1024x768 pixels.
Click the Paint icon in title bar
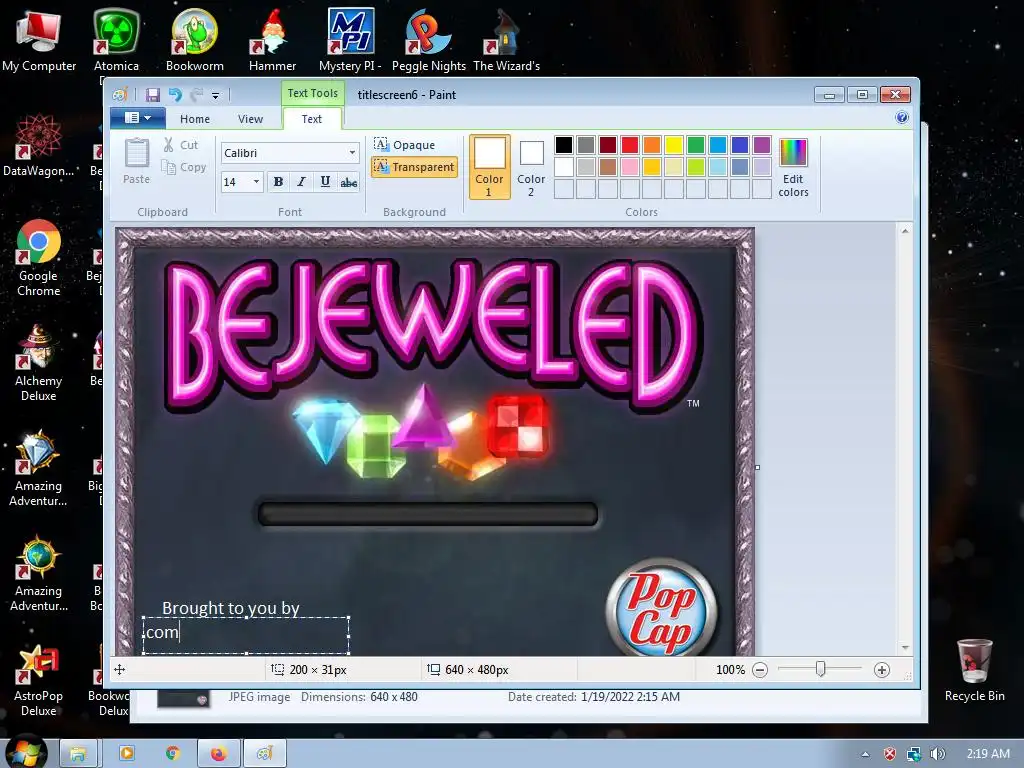click(120, 95)
